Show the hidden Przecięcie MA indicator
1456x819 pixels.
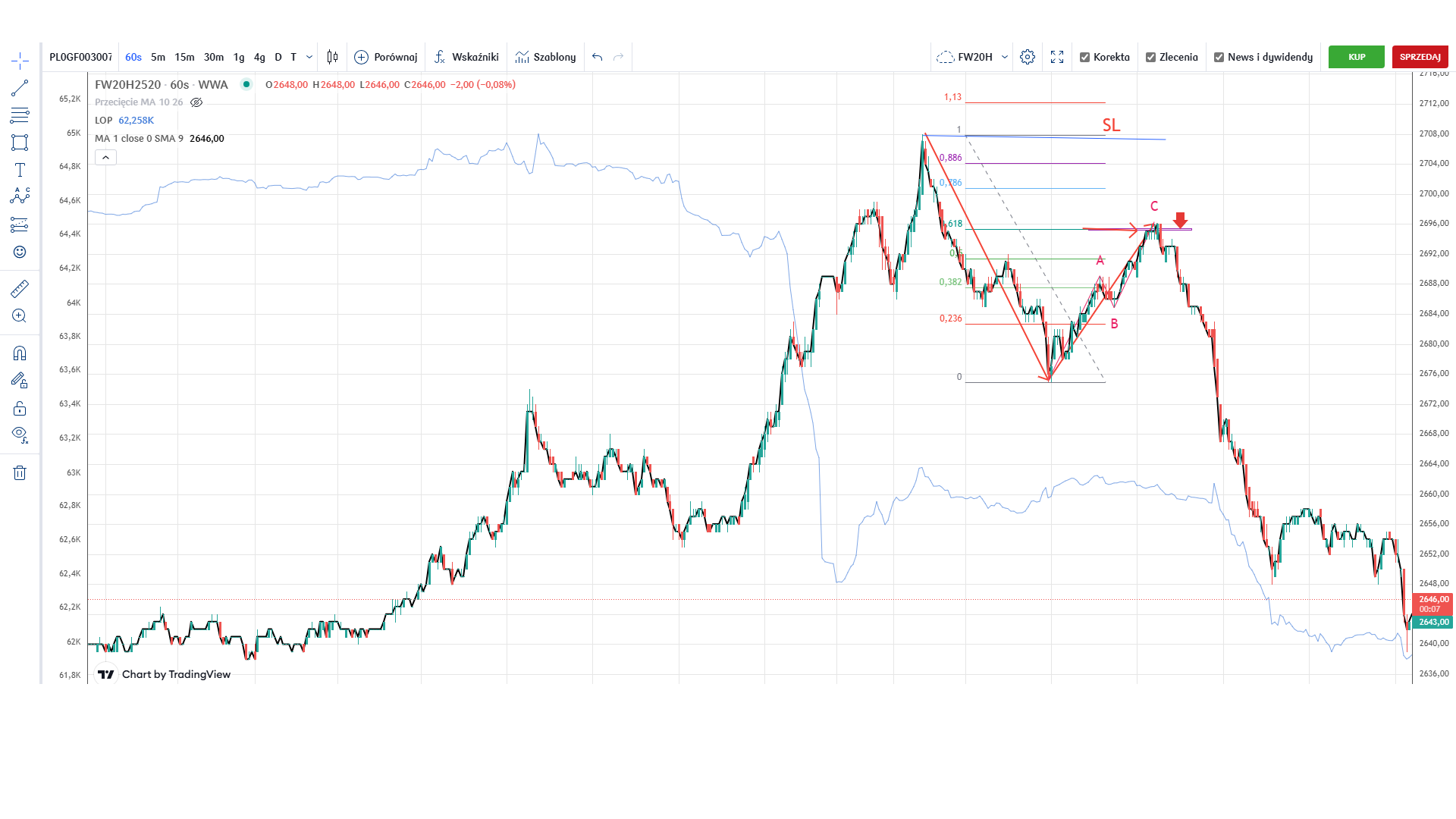[x=196, y=102]
